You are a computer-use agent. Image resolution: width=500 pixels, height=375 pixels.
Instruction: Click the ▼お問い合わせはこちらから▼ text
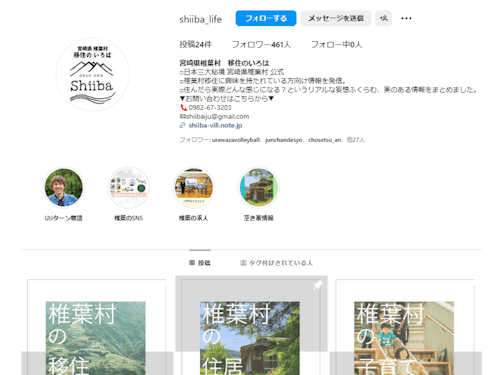(227, 98)
